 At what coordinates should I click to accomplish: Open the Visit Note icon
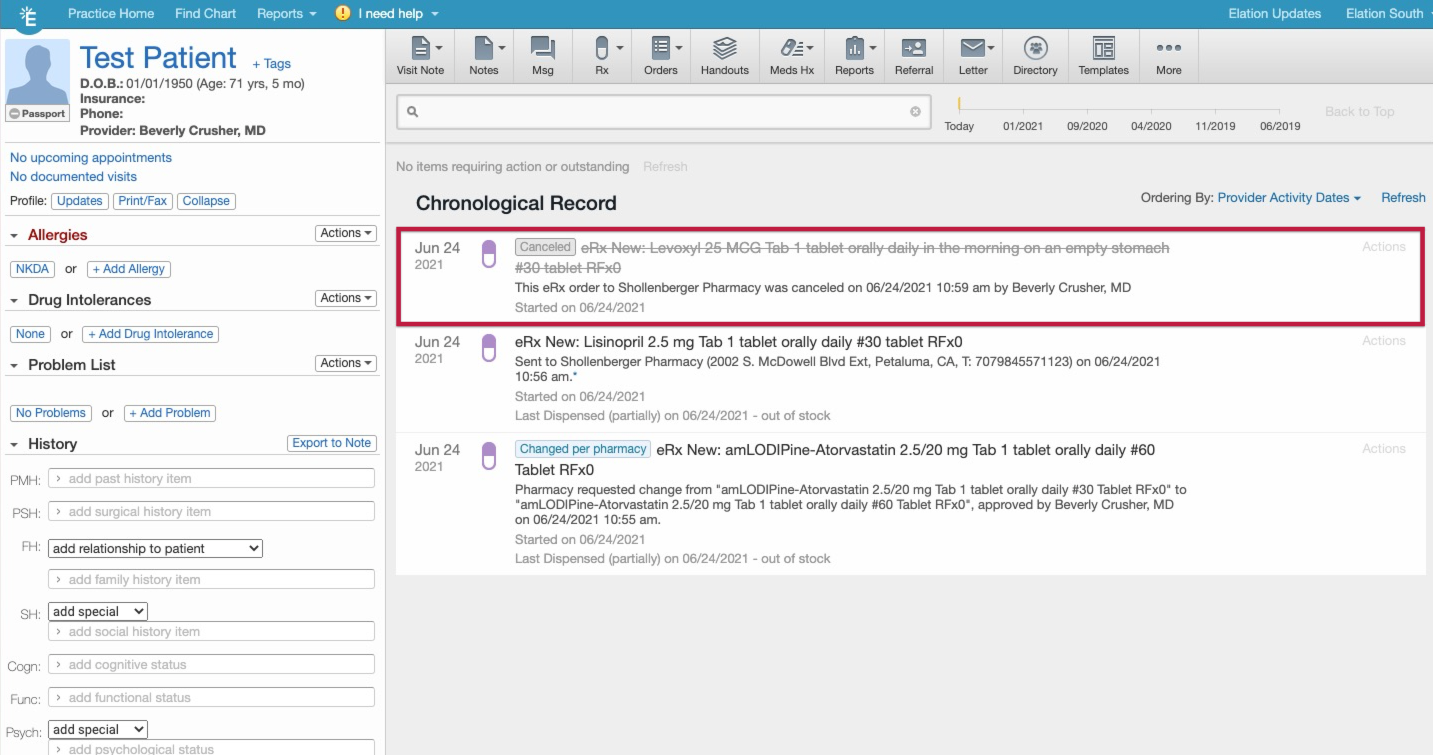(420, 48)
